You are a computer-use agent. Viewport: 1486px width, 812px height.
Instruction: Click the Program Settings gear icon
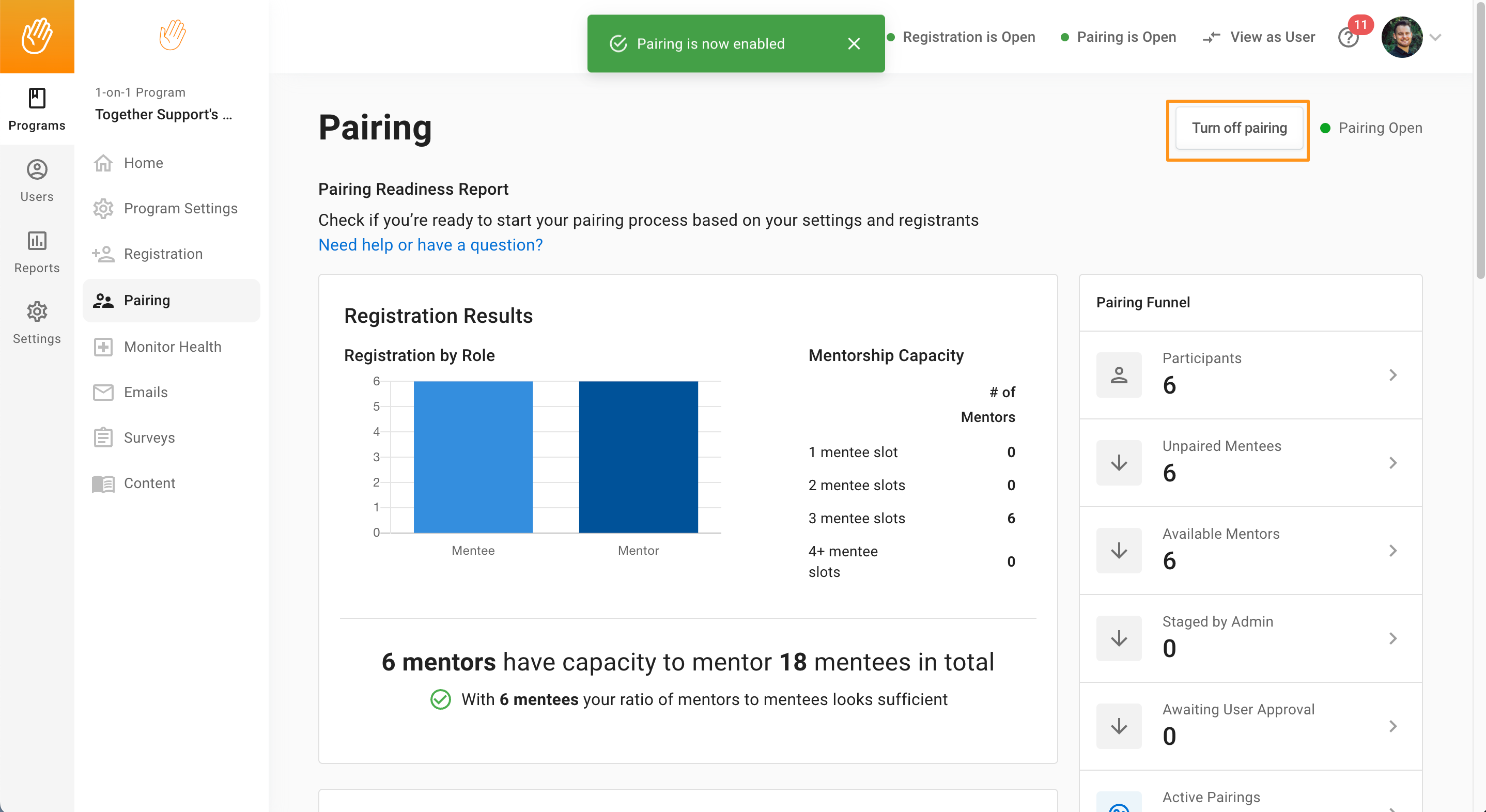point(103,208)
